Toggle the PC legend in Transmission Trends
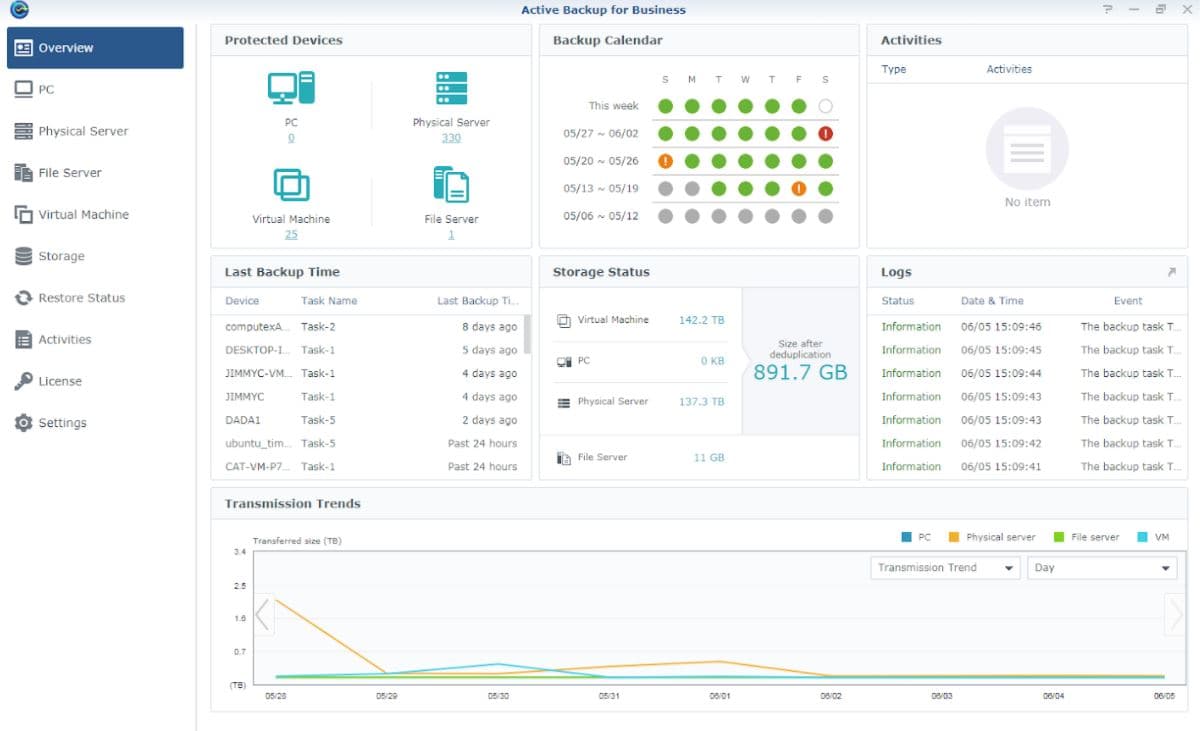The image size is (1200, 731). tap(916, 537)
